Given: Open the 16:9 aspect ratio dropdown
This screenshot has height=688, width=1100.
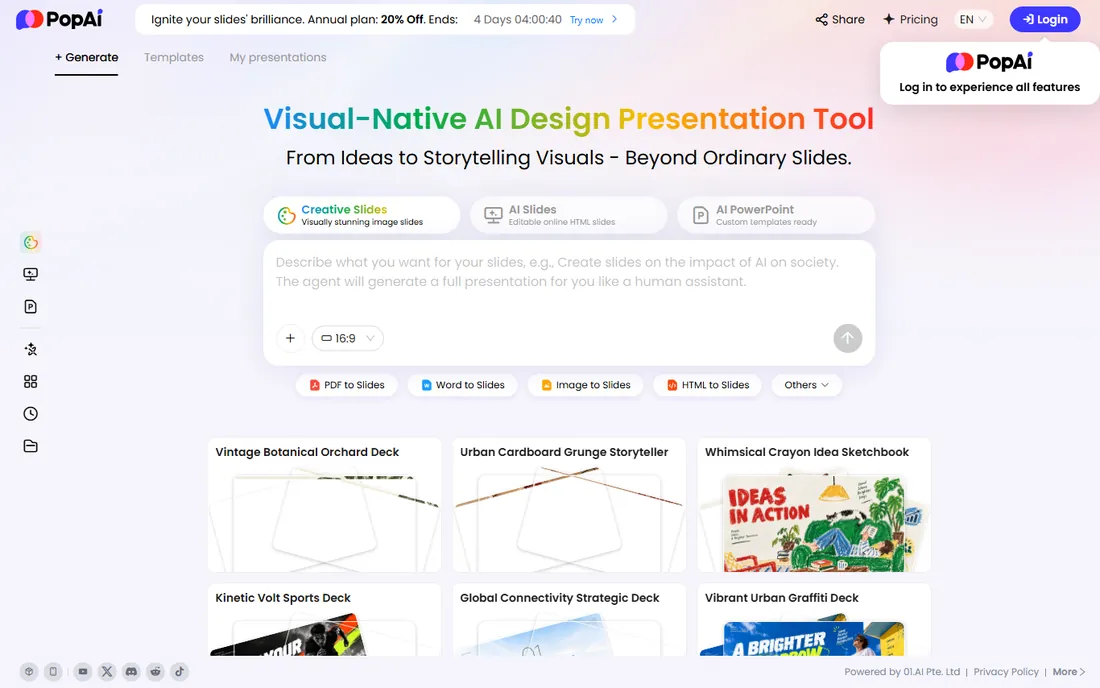Looking at the screenshot, I should pyautogui.click(x=348, y=338).
